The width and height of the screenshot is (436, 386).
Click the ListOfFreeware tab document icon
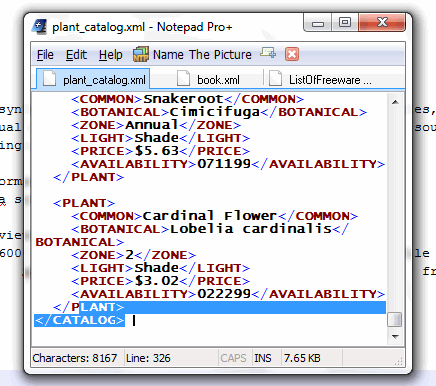(275, 79)
